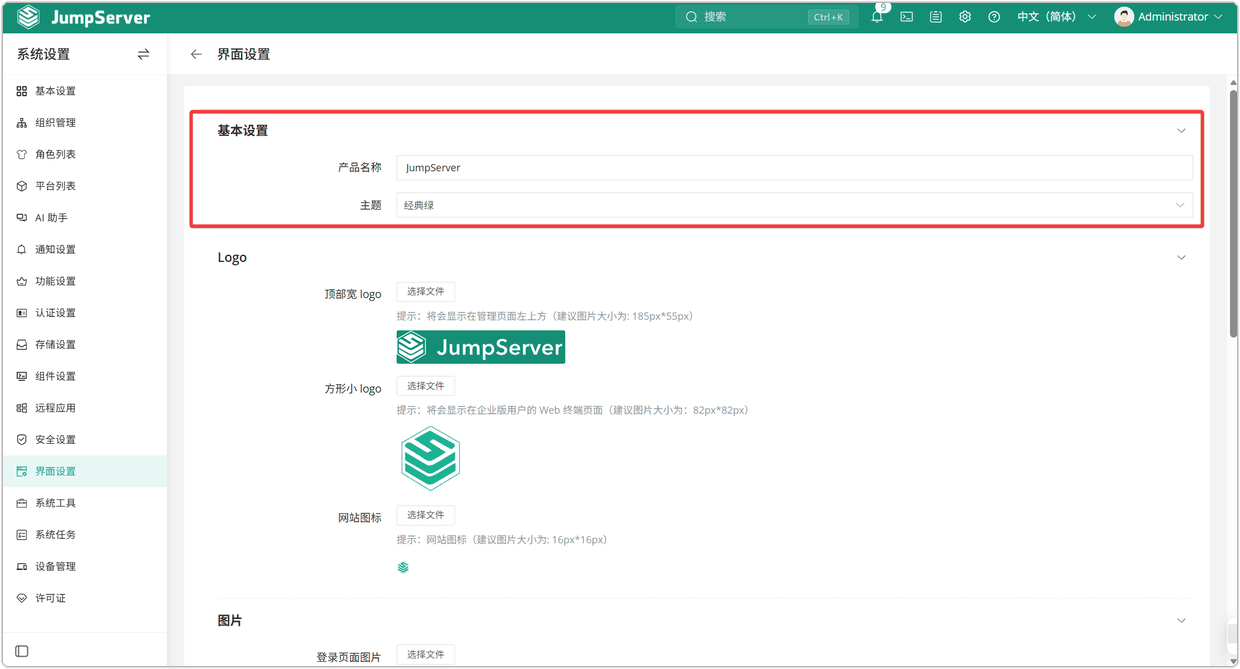Click the 基本设置 sidebar grid icon

coord(22,91)
